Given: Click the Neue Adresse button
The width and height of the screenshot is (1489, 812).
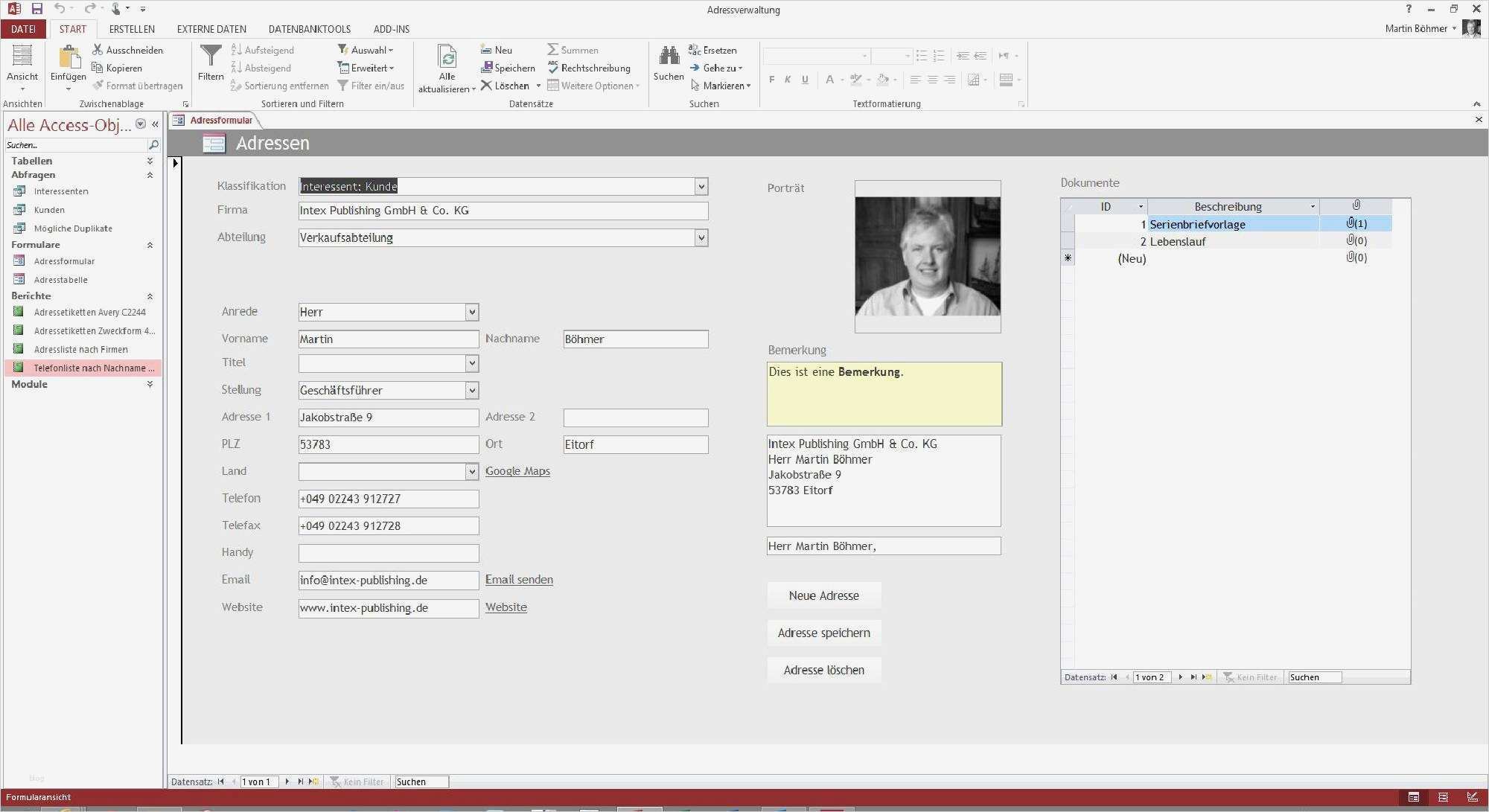Looking at the screenshot, I should 823,595.
